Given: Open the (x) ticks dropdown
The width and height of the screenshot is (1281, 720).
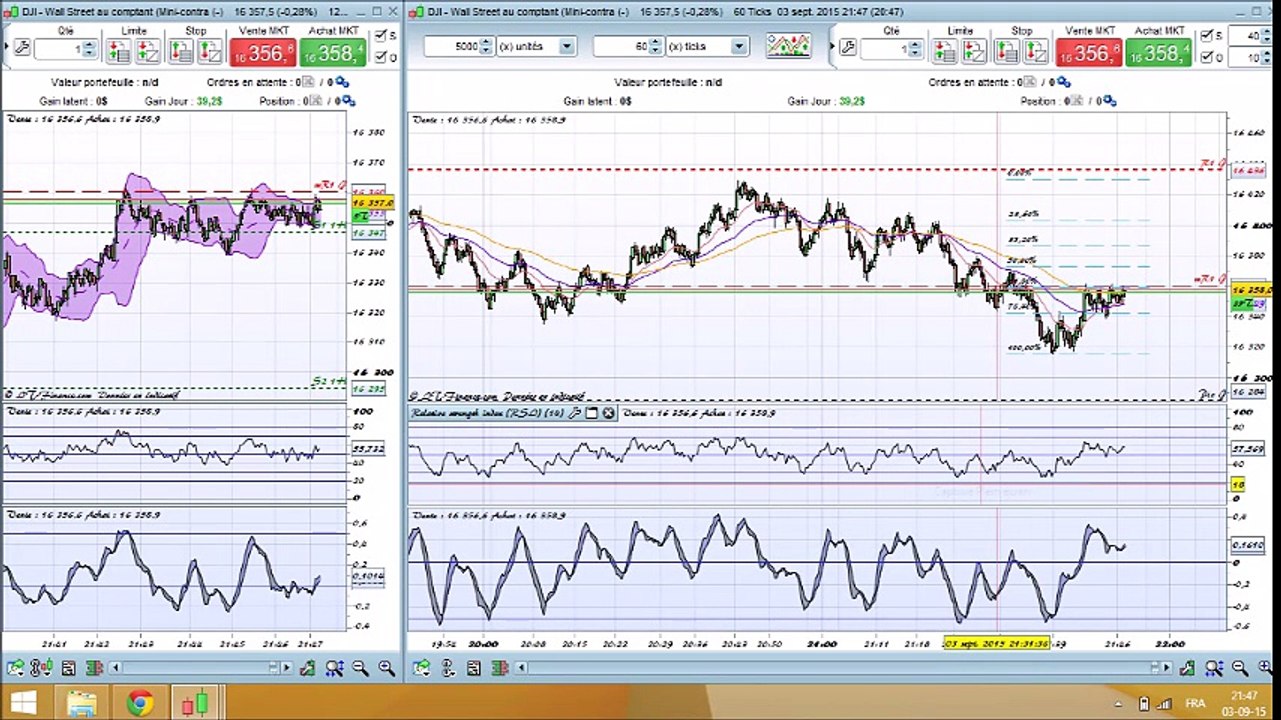Looking at the screenshot, I should coord(738,47).
